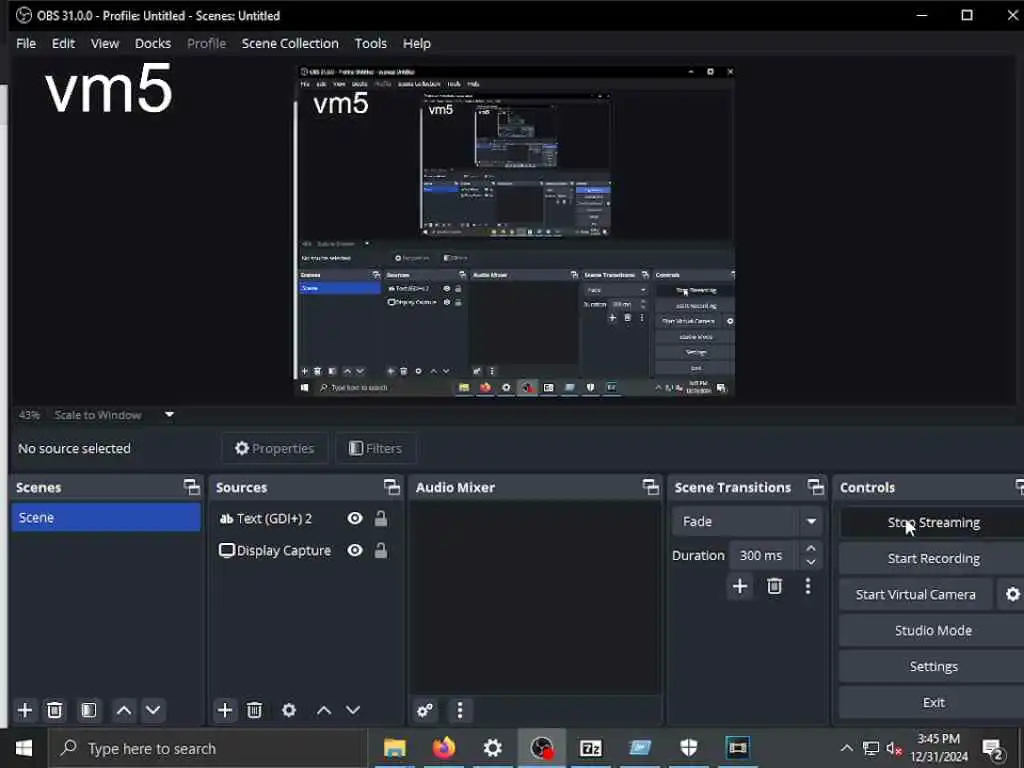The width and height of the screenshot is (1024, 768).
Task: Open virtual camera settings gear
Action: [x=1012, y=594]
